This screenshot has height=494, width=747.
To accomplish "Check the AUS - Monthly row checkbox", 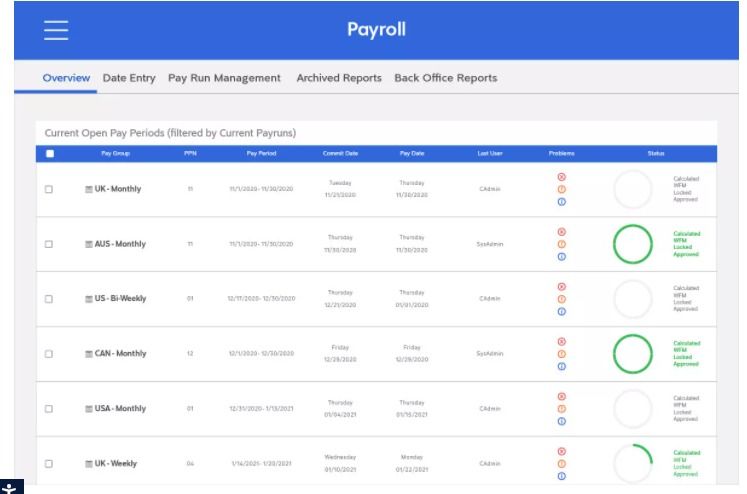I will tap(49, 244).
